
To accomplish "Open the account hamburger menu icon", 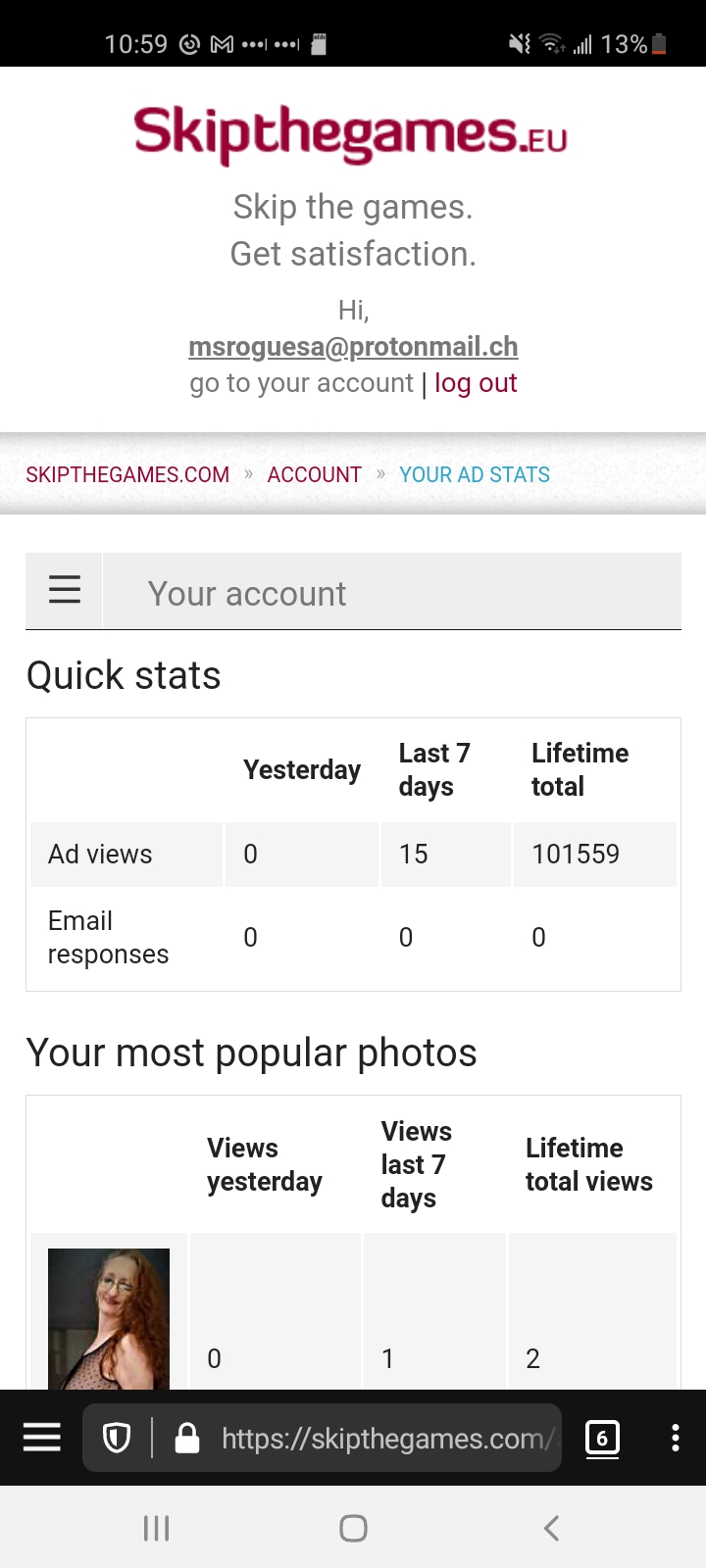I will 65,591.
